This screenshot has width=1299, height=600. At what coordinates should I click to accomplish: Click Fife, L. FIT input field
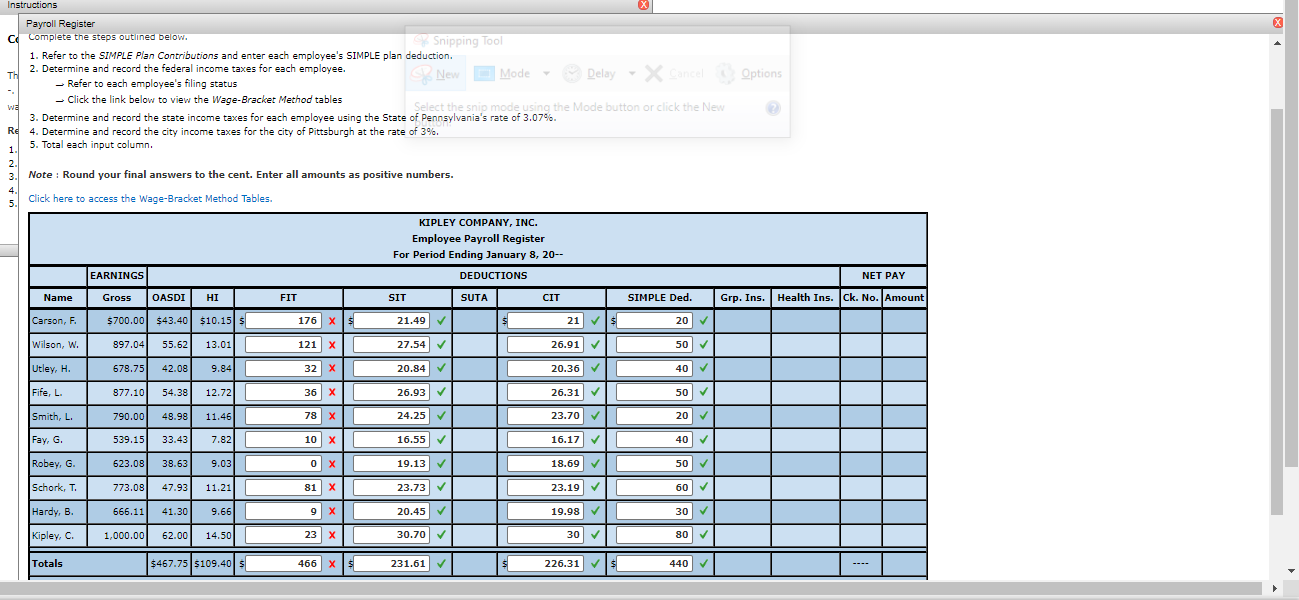click(284, 392)
